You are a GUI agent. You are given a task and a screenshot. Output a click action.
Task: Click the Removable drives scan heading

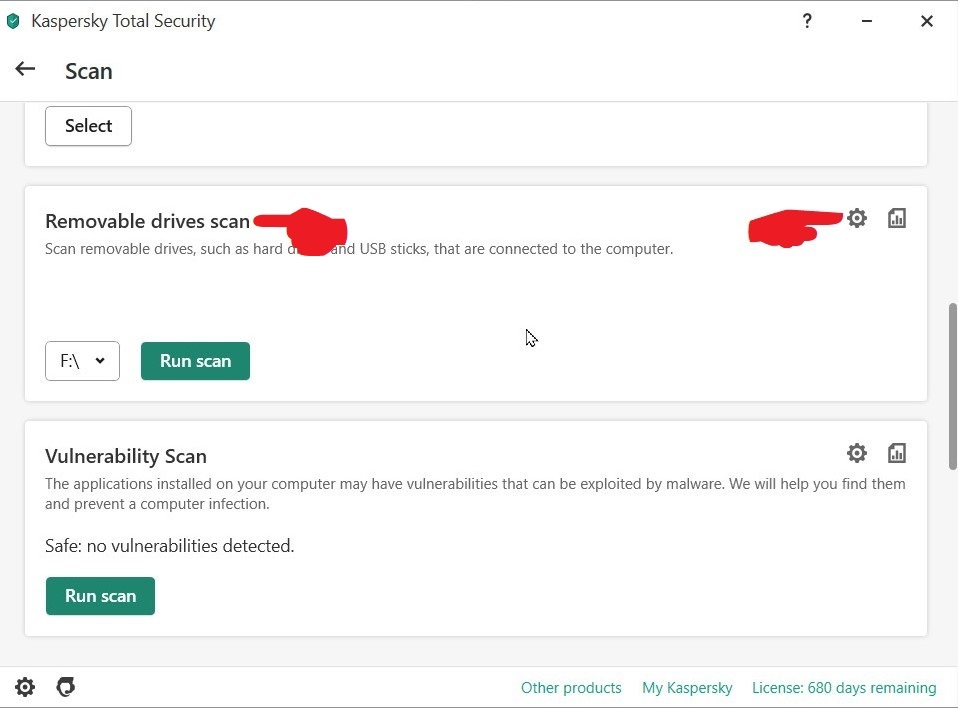[x=147, y=222]
